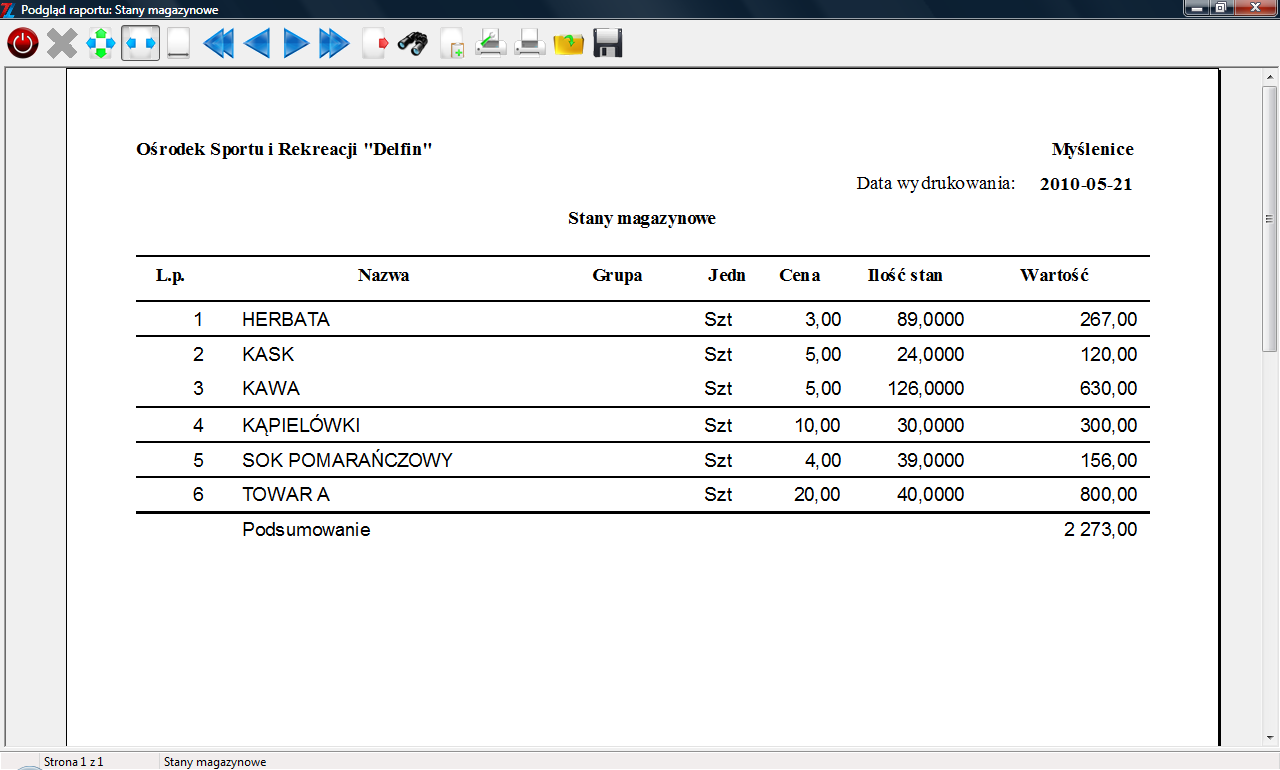Select the page width ruler icon
This screenshot has width=1280, height=770.
[x=178, y=43]
